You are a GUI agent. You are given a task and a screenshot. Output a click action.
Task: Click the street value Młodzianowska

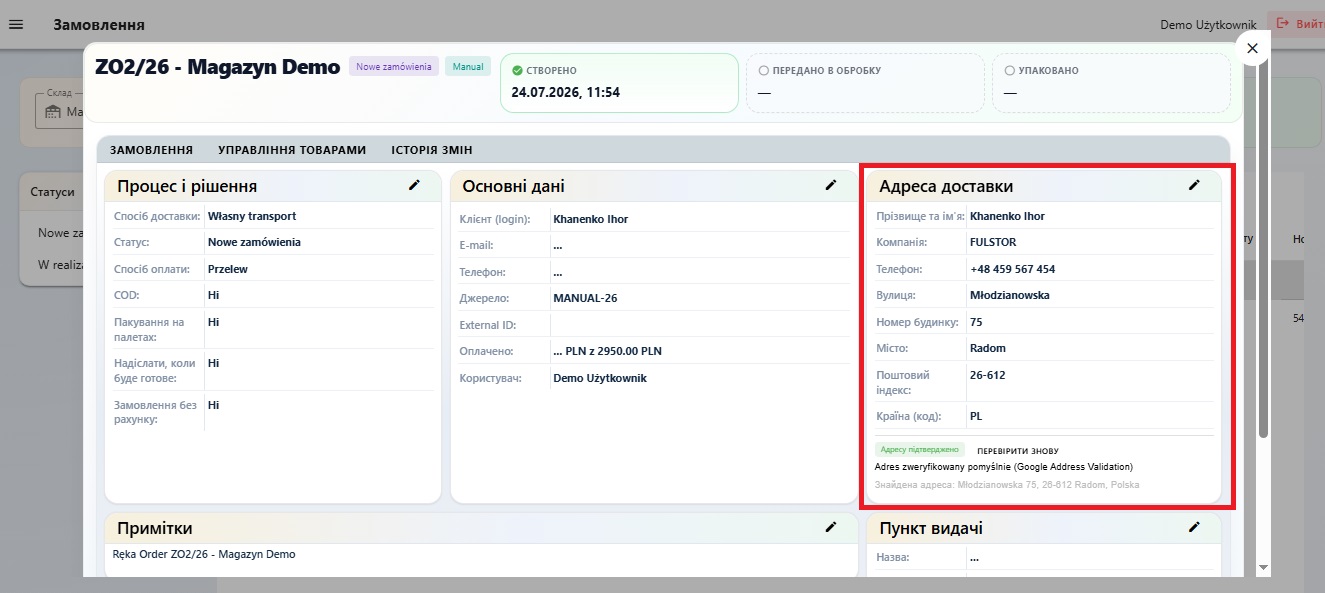(1010, 295)
